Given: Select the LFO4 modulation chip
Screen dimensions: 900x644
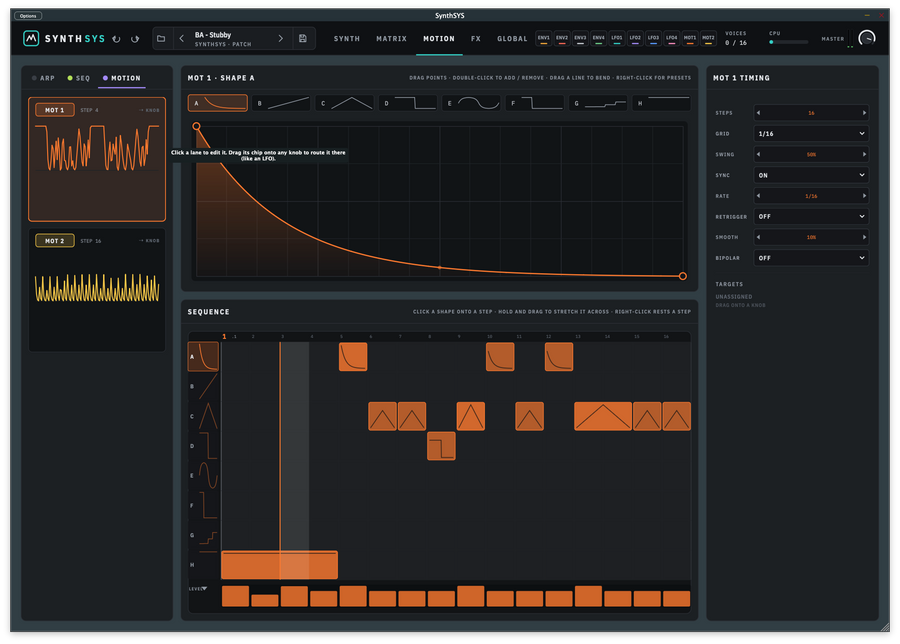Looking at the screenshot, I should coord(672,38).
